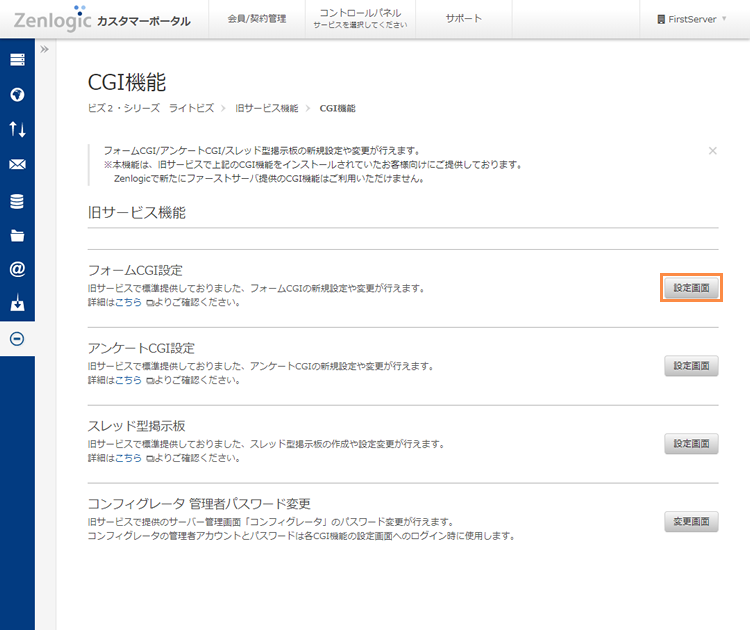Open the mail envelope icon in the sidebar
Screen dimensions: 750x630
[x=17, y=165]
